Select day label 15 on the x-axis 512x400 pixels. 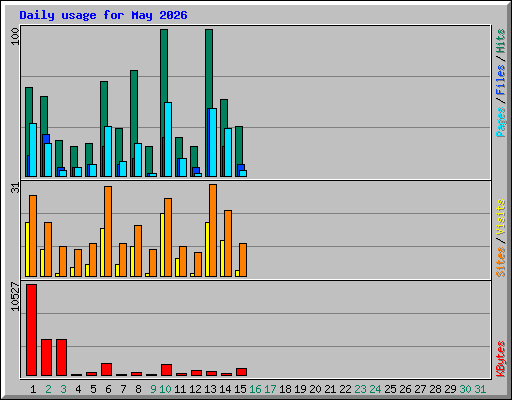click(240, 389)
